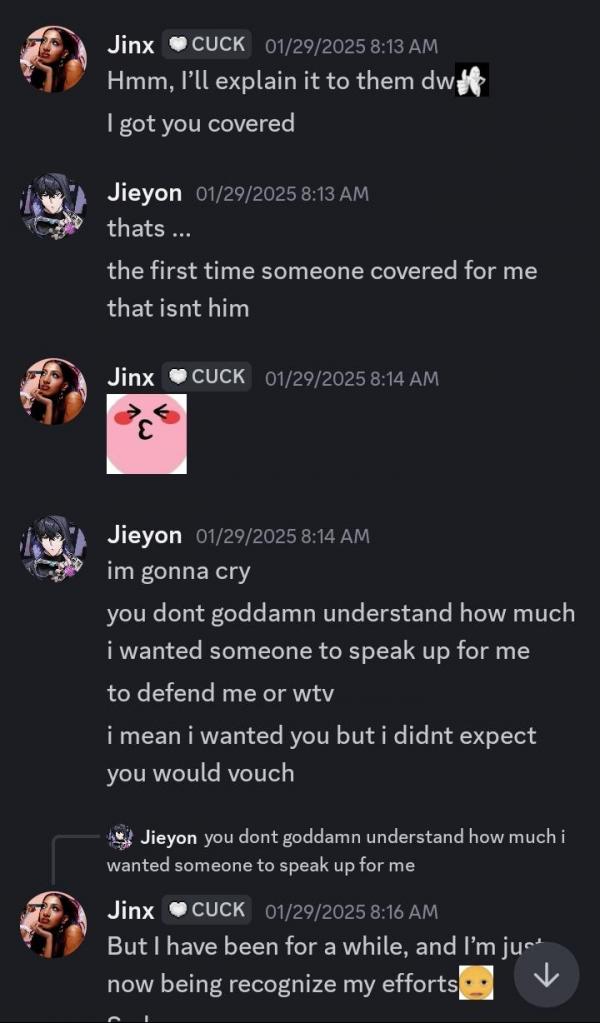Select the message 'to defend me or wtv'
Viewport: 600px width, 1023px height.
click(220, 693)
